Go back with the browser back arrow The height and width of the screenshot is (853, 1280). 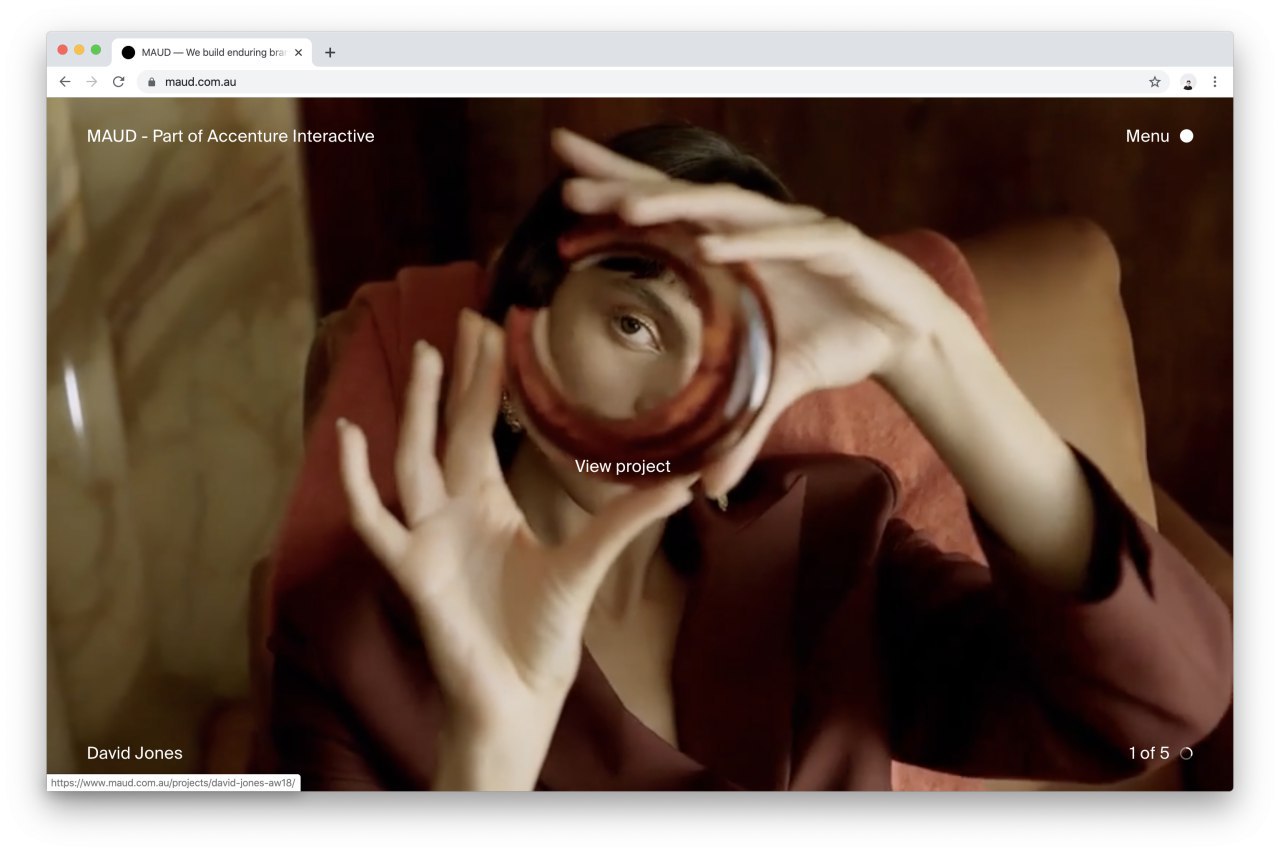[65, 82]
